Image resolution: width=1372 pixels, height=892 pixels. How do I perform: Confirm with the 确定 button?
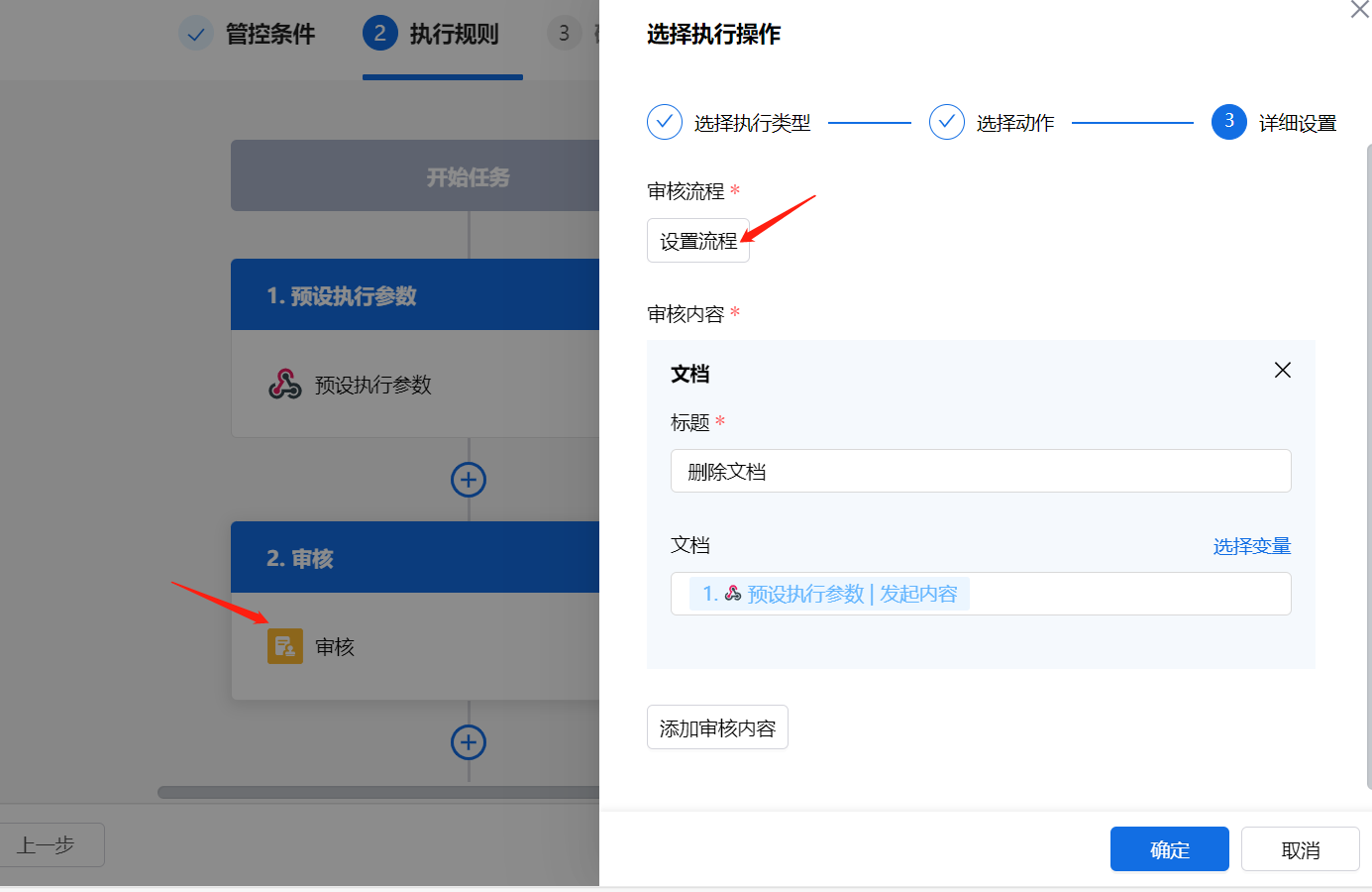click(x=1170, y=849)
